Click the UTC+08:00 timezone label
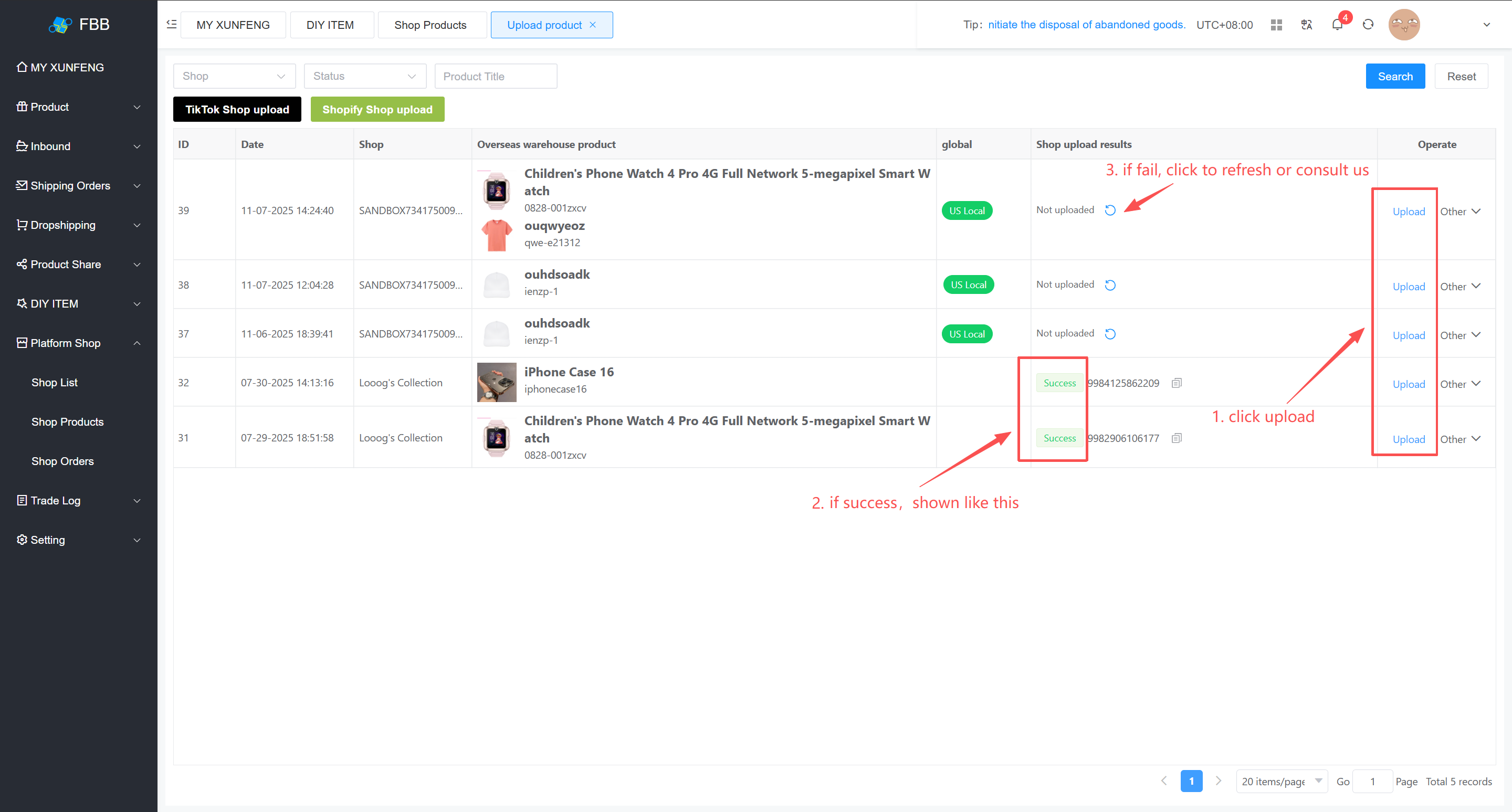Image resolution: width=1512 pixels, height=812 pixels. coord(1224,25)
